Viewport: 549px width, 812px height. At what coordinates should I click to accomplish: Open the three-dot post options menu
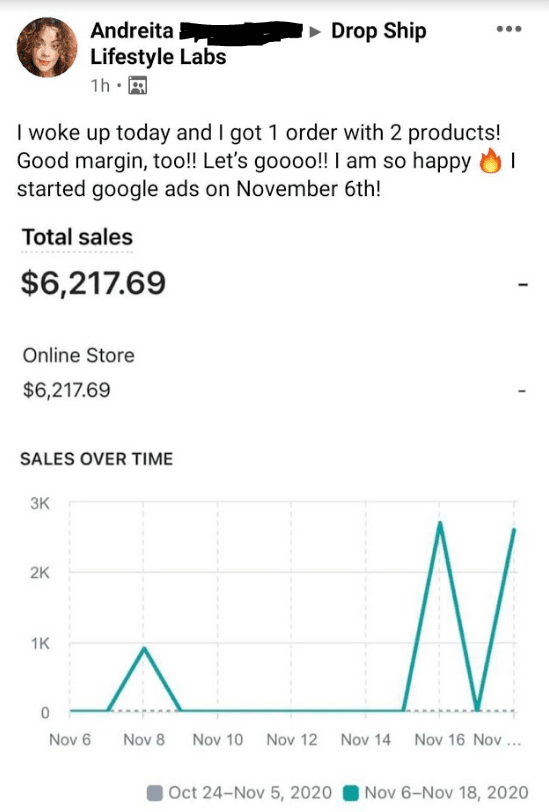(509, 29)
